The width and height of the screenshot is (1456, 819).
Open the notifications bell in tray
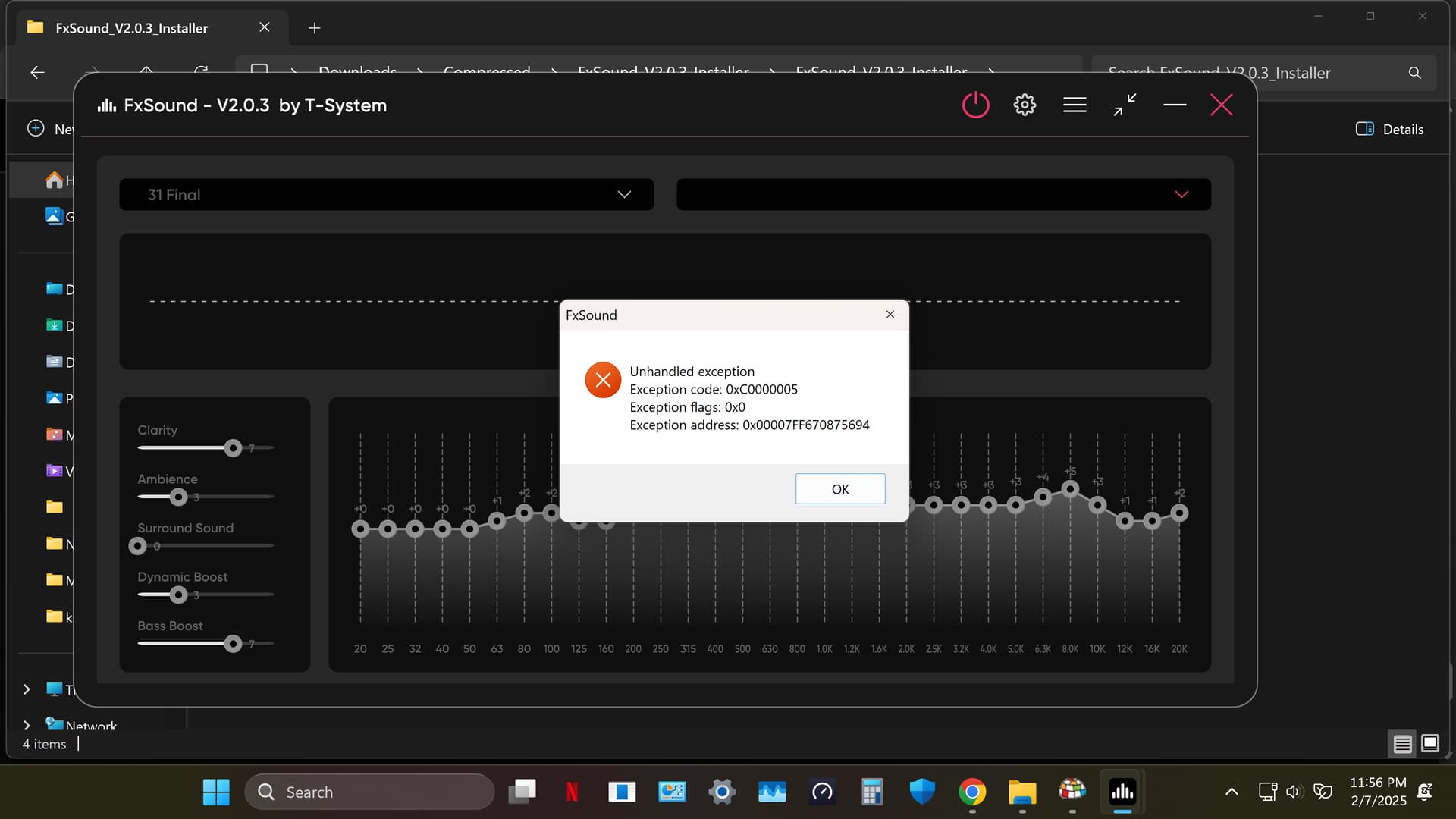(1425, 792)
